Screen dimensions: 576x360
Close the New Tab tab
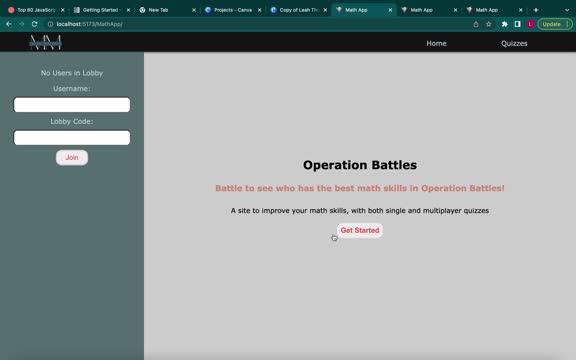(x=194, y=10)
